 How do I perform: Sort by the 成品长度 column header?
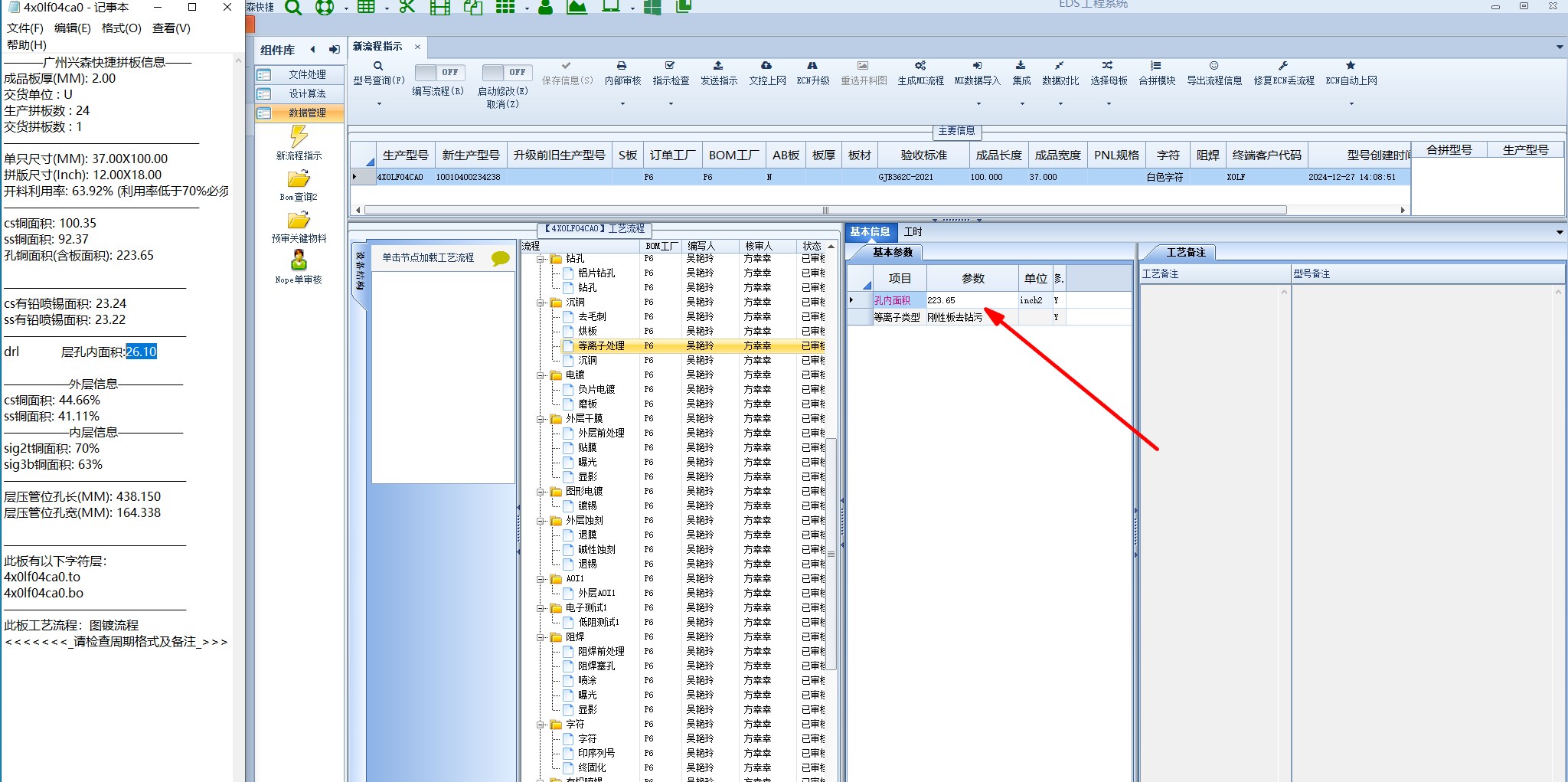tap(998, 155)
